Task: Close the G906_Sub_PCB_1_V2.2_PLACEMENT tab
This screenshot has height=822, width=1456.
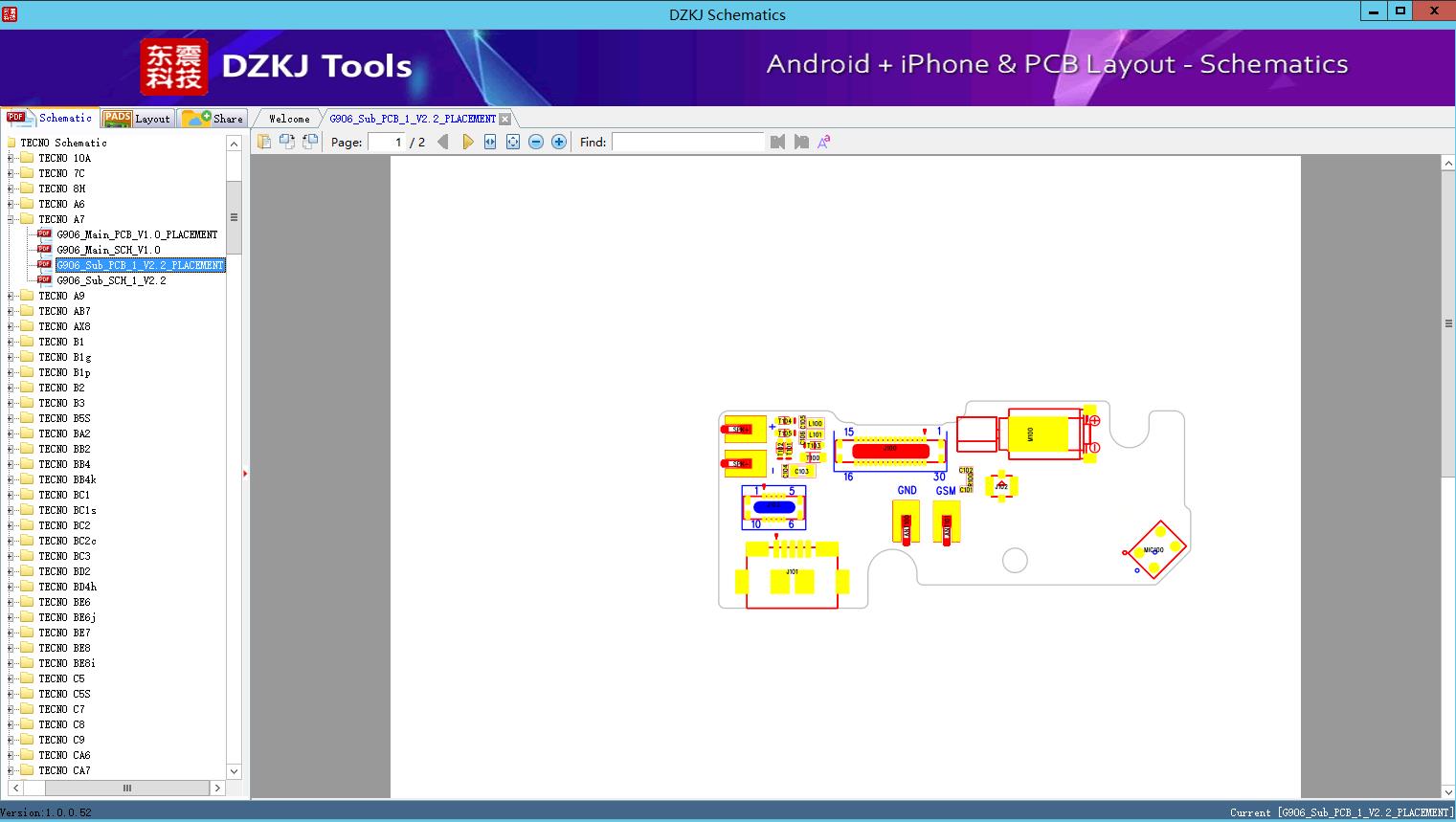Action: click(x=505, y=119)
